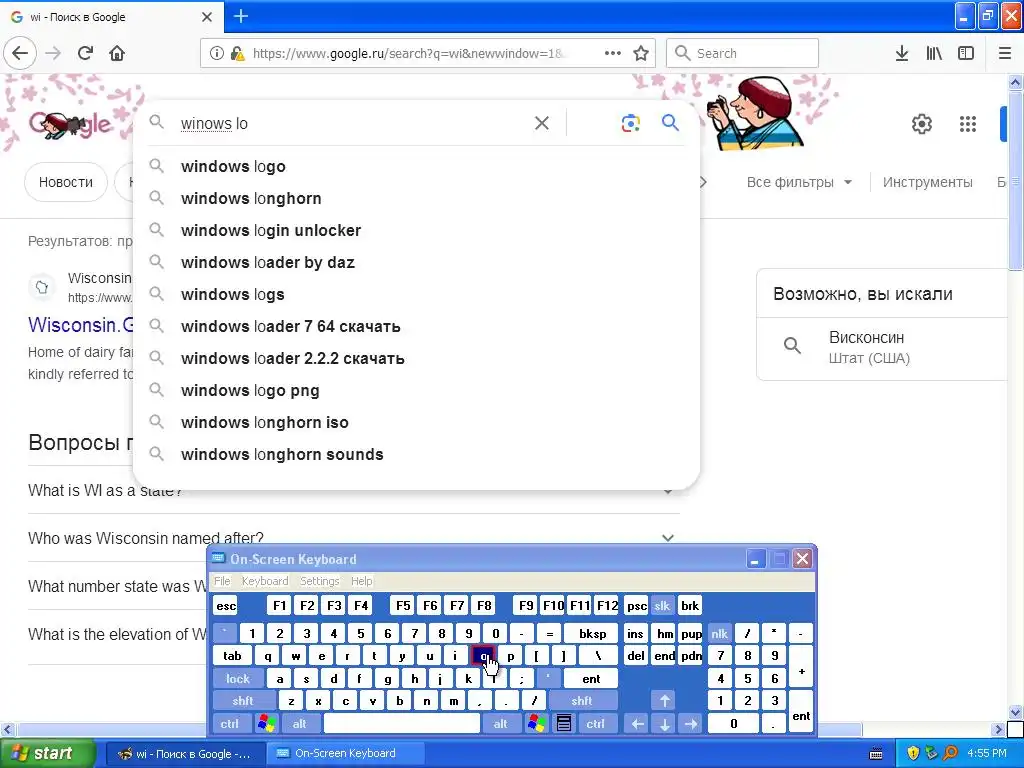Select suggestion 'windows logs'
Image resolution: width=1024 pixels, height=768 pixels.
point(416,295)
